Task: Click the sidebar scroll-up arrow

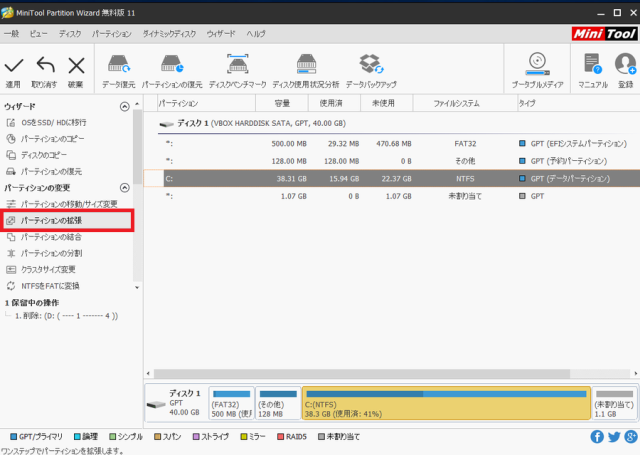Action: [137, 104]
